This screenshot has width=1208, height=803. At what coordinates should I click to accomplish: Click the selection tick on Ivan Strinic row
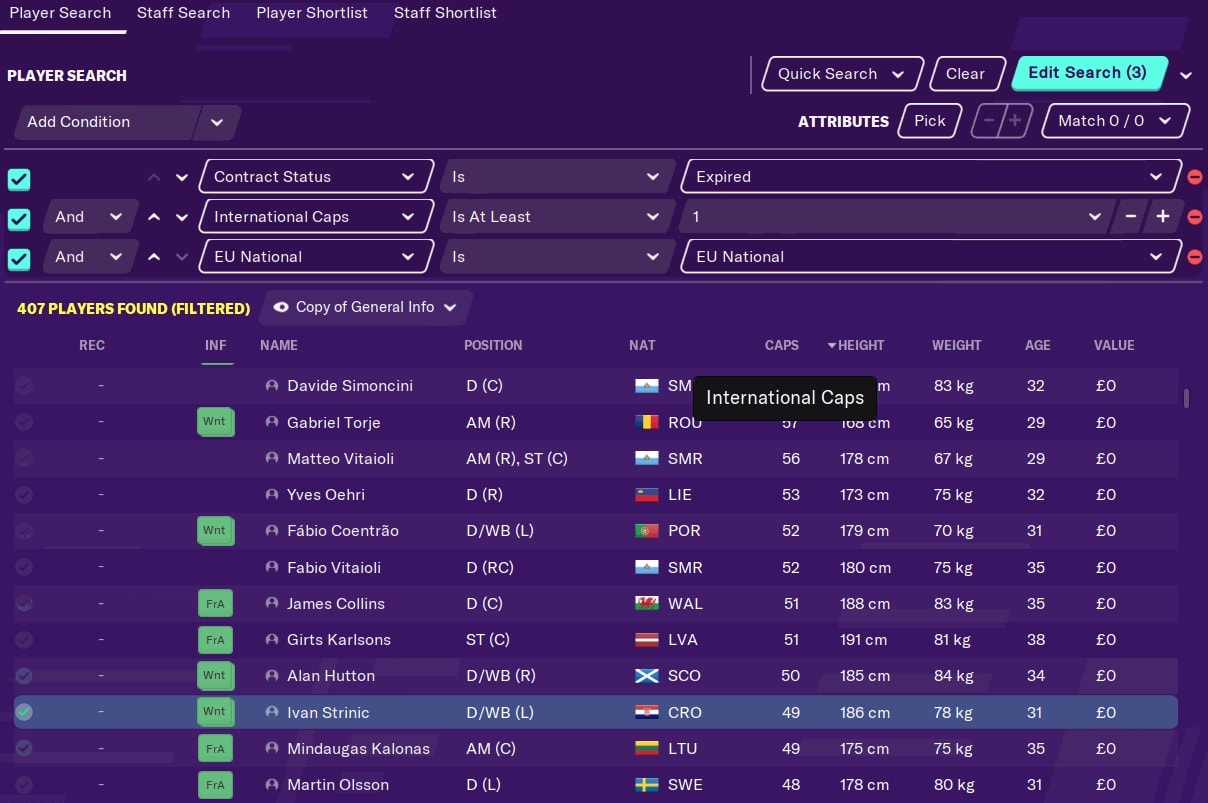(x=24, y=713)
